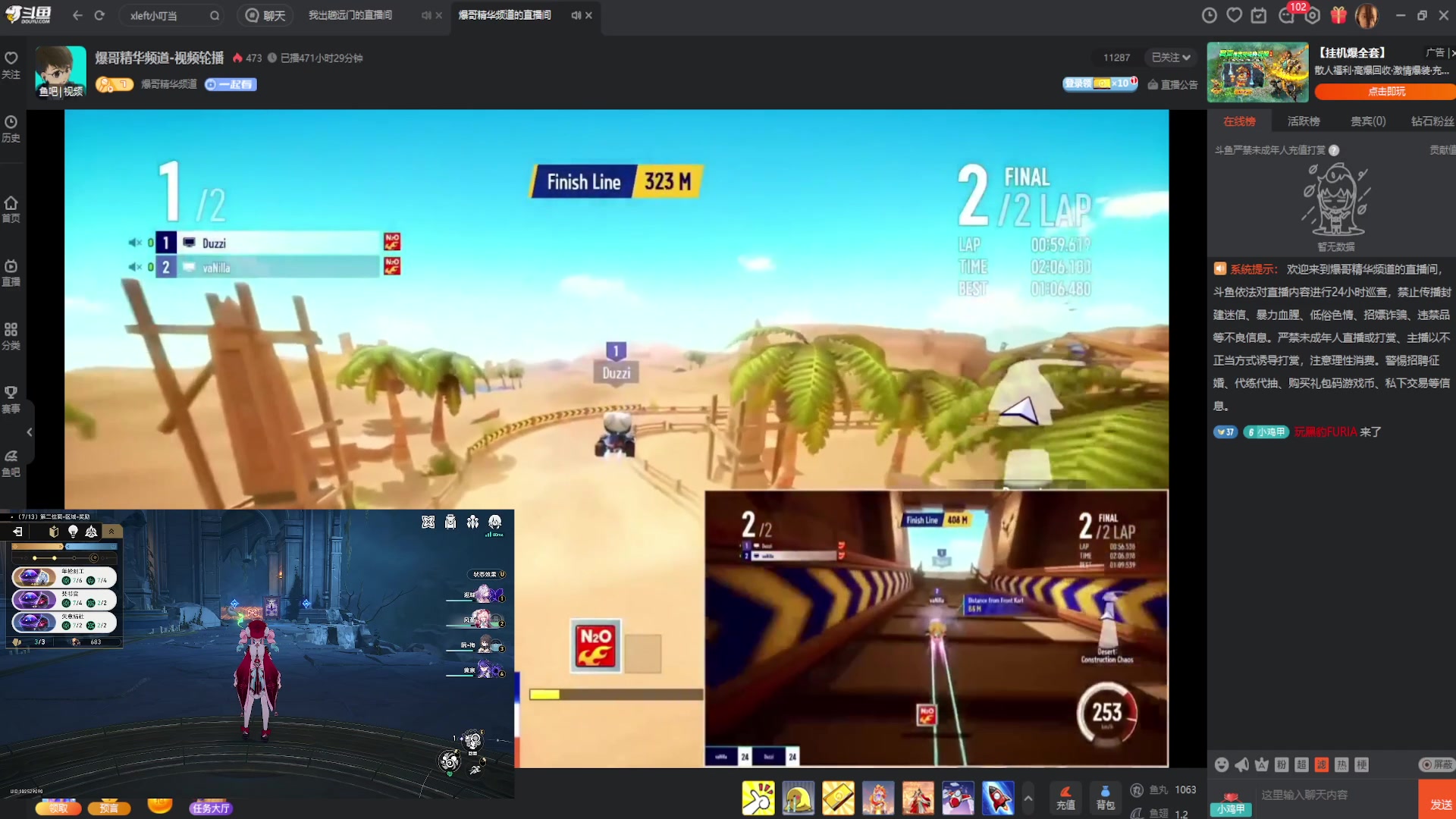The height and width of the screenshot is (819, 1456).
Task: Open user profile avatar in title bar
Action: [1367, 15]
